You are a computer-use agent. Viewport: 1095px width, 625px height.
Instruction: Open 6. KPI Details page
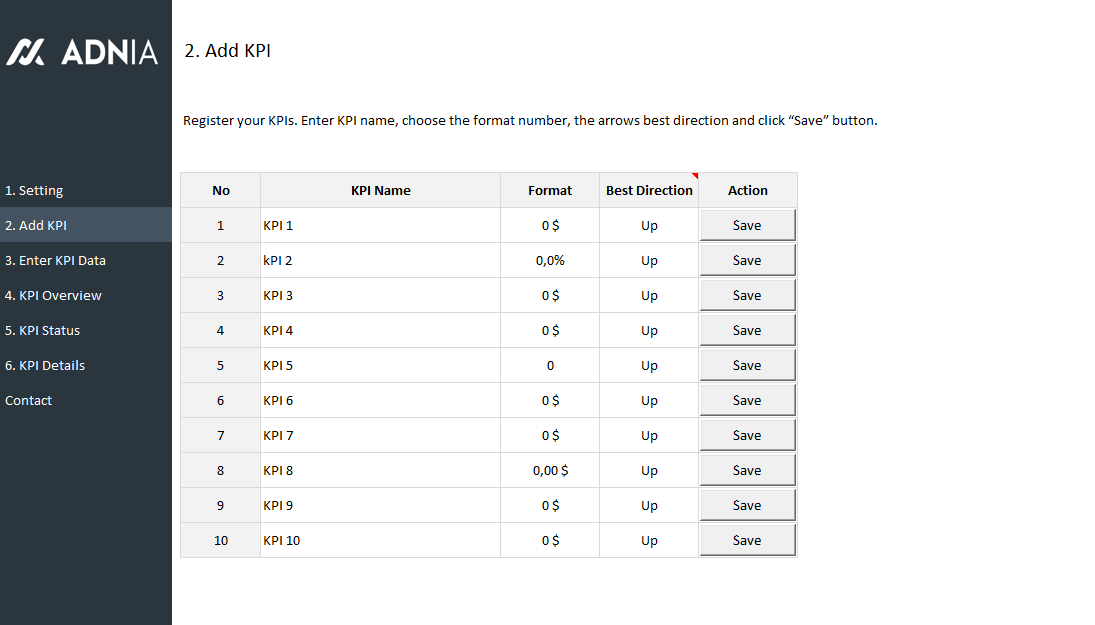click(x=45, y=365)
